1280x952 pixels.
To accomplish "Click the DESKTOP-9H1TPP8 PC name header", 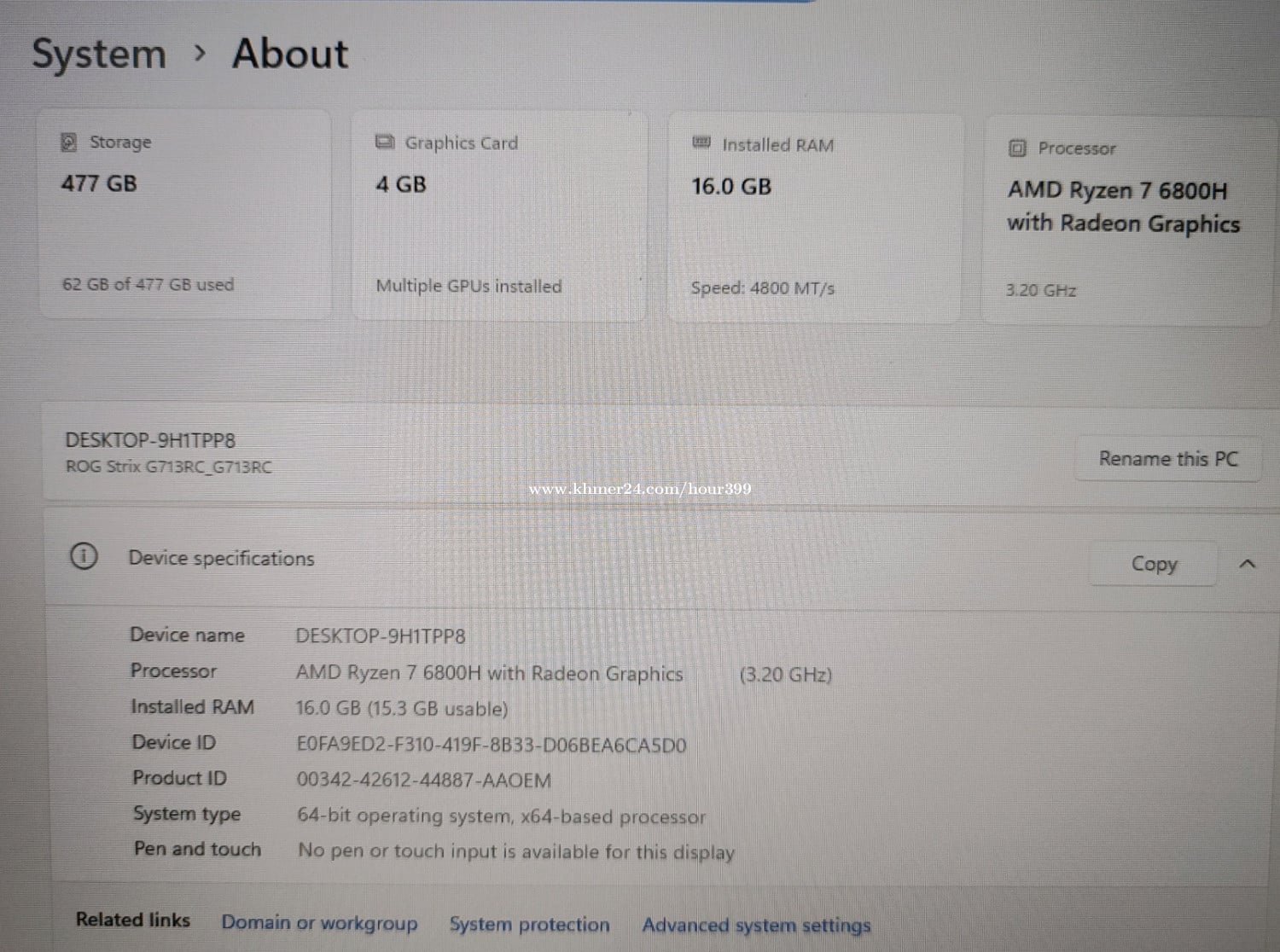I will tap(150, 440).
